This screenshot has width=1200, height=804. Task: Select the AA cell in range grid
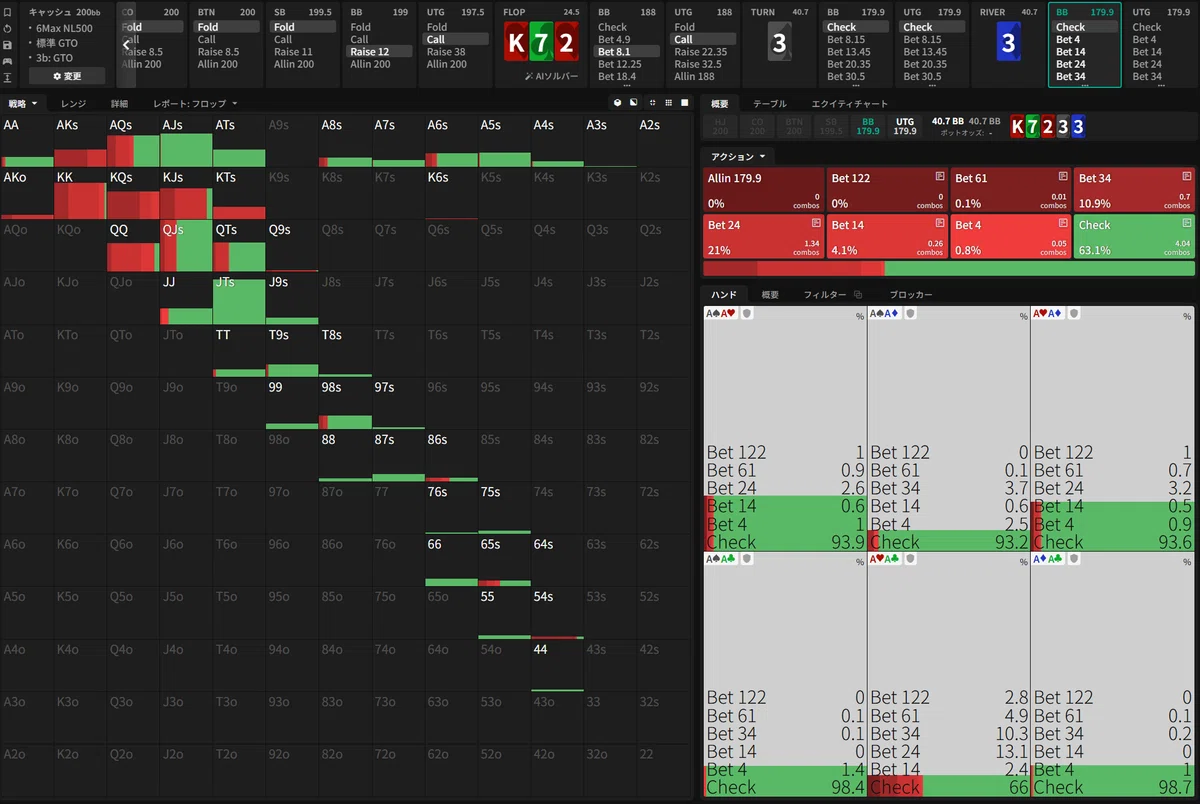click(x=27, y=142)
